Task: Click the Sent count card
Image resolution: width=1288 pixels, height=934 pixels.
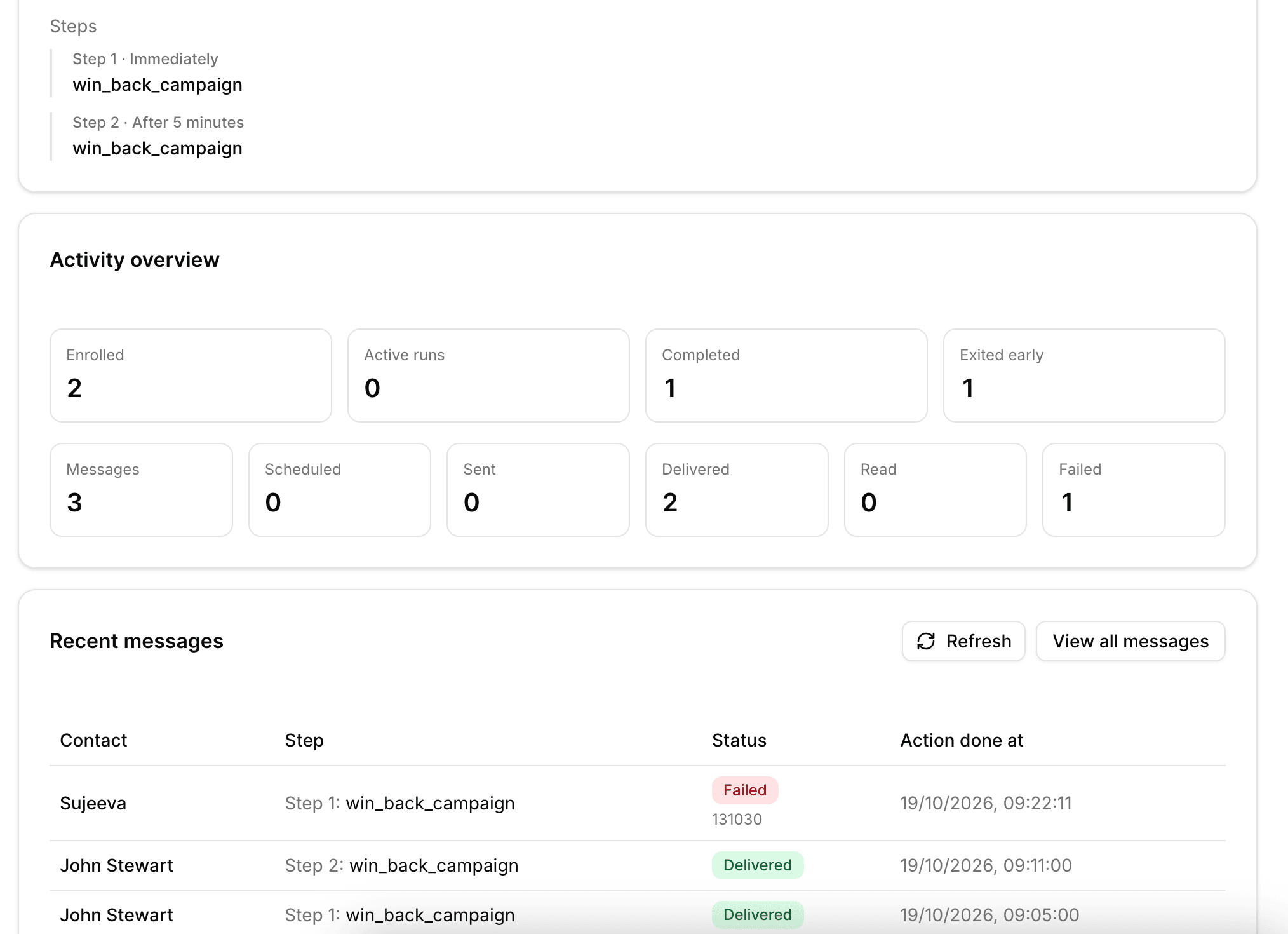Action: [x=538, y=490]
